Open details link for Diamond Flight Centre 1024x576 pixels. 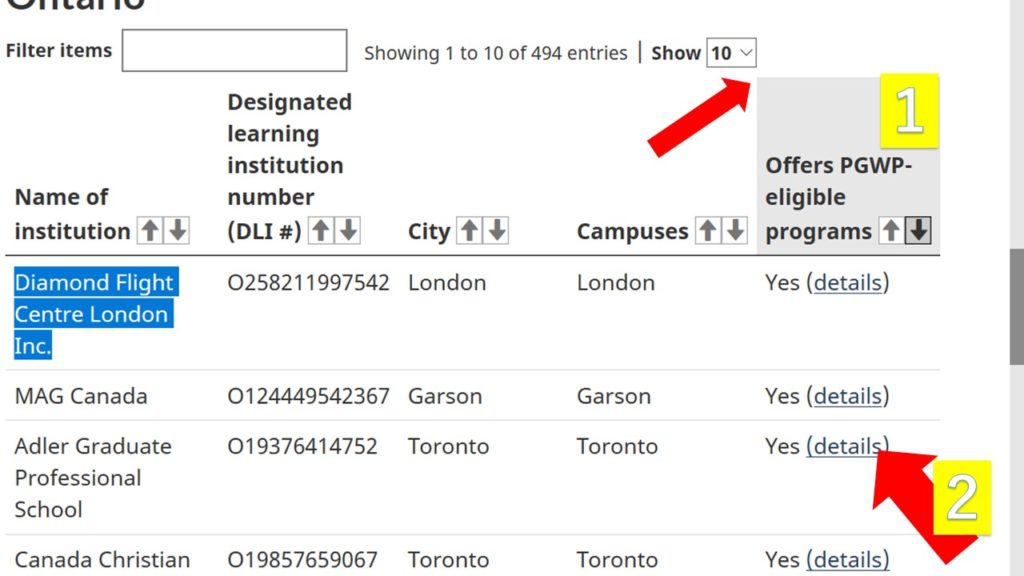pyautogui.click(x=848, y=283)
